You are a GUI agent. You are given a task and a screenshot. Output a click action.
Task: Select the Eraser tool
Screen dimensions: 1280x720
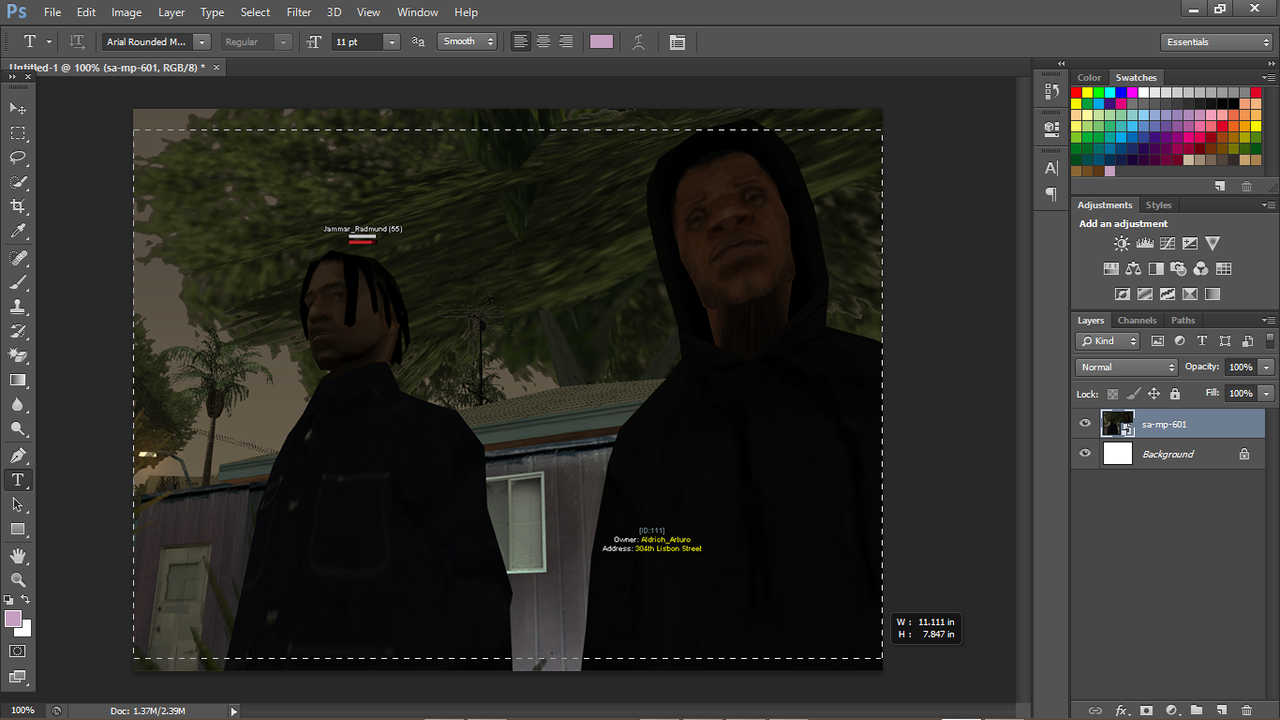tap(18, 356)
